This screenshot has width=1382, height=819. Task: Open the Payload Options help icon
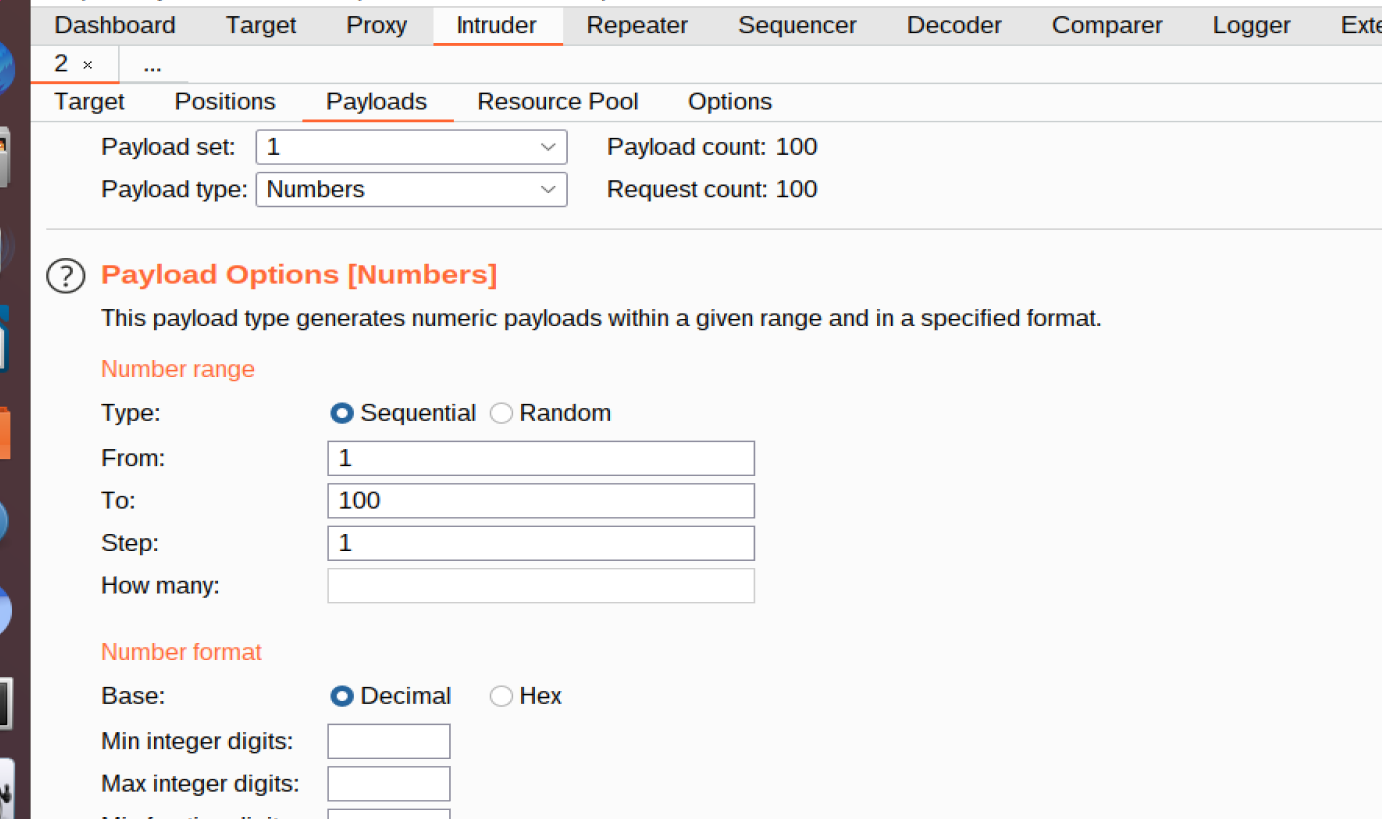click(66, 276)
